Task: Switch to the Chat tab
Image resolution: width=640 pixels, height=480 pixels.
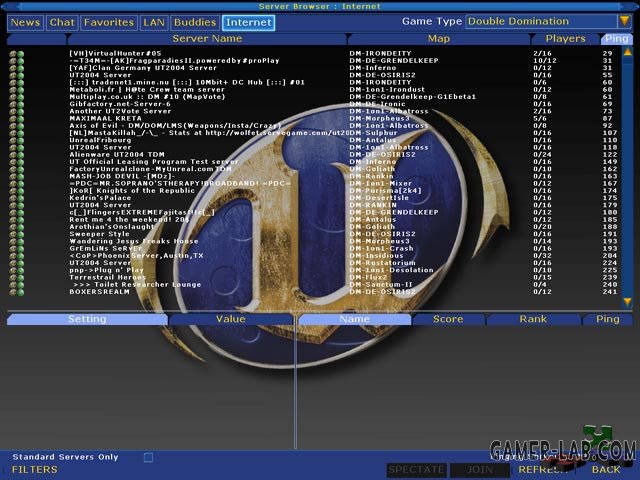Action: coord(62,22)
